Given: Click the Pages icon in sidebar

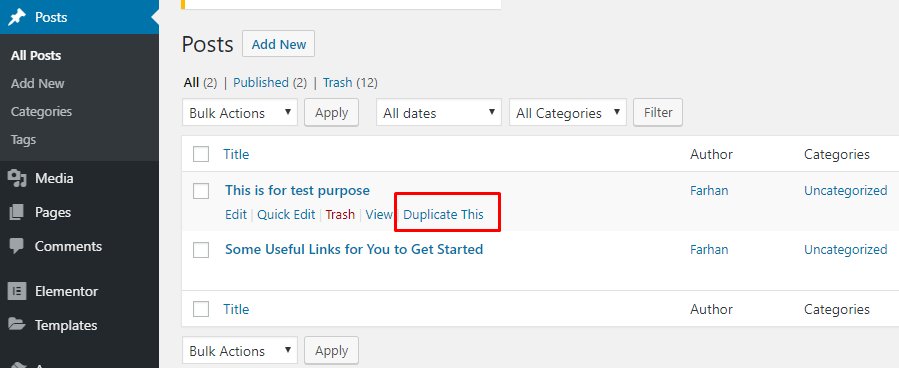Looking at the screenshot, I should [17, 213].
